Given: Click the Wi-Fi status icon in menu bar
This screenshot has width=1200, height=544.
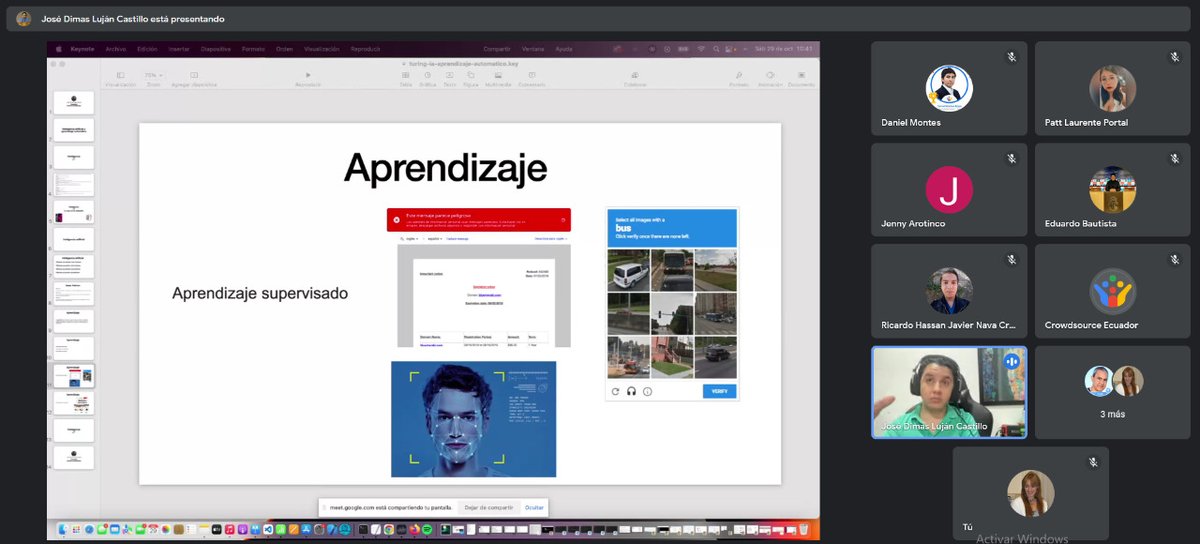Looking at the screenshot, I should 701,48.
